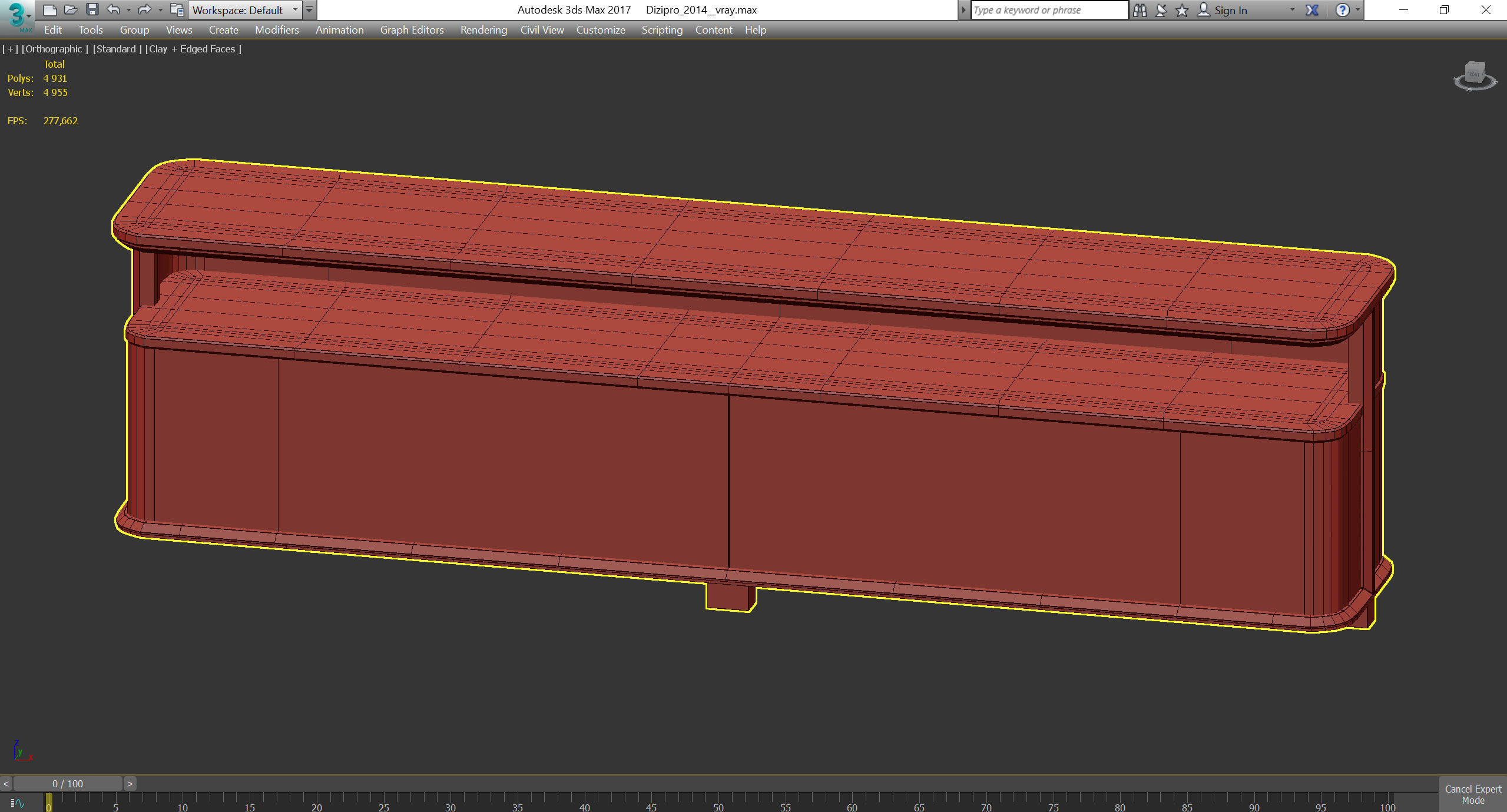This screenshot has height=812, width=1507.
Task: Expand the Workspace: Default dropdown
Action: pyautogui.click(x=295, y=10)
